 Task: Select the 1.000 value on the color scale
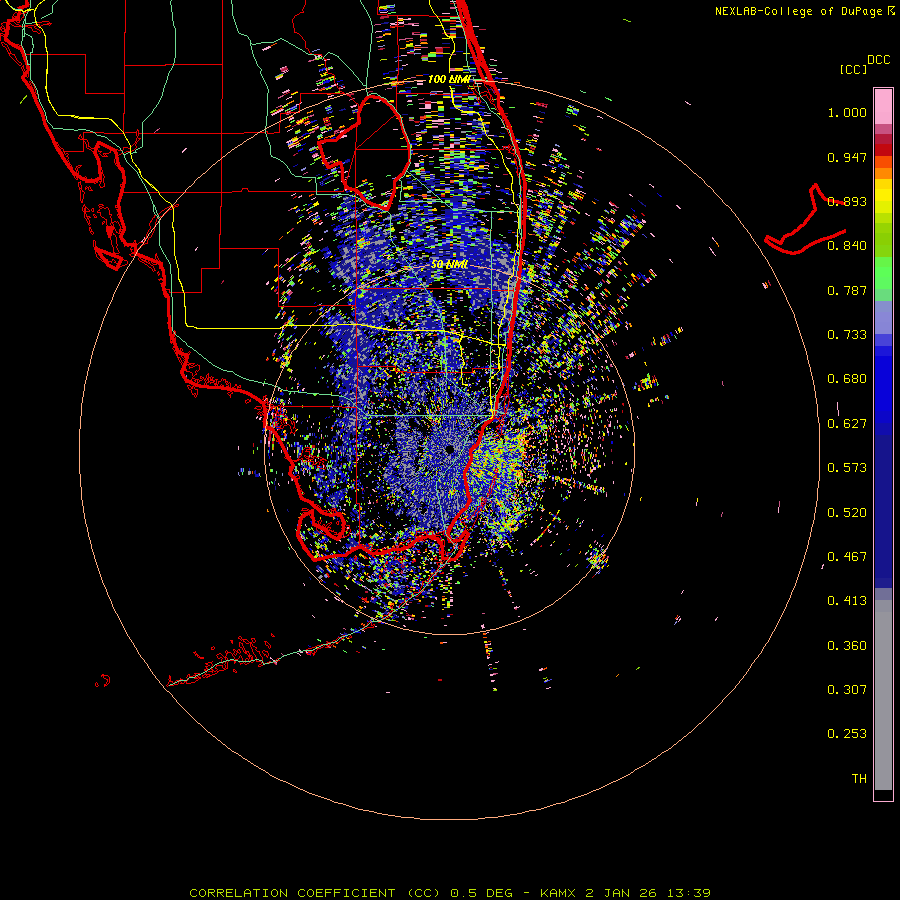click(847, 112)
